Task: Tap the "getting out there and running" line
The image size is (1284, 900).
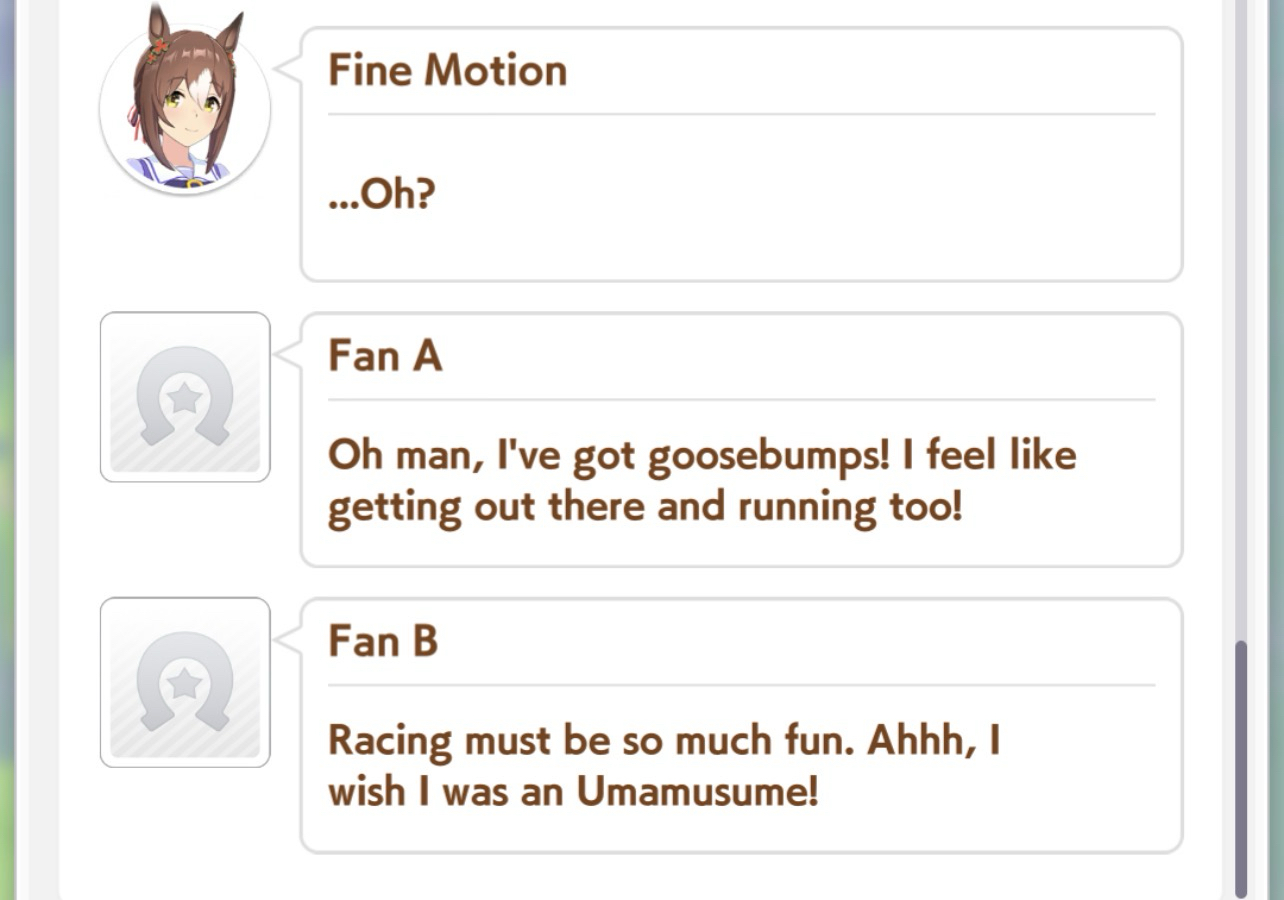Action: (x=645, y=507)
